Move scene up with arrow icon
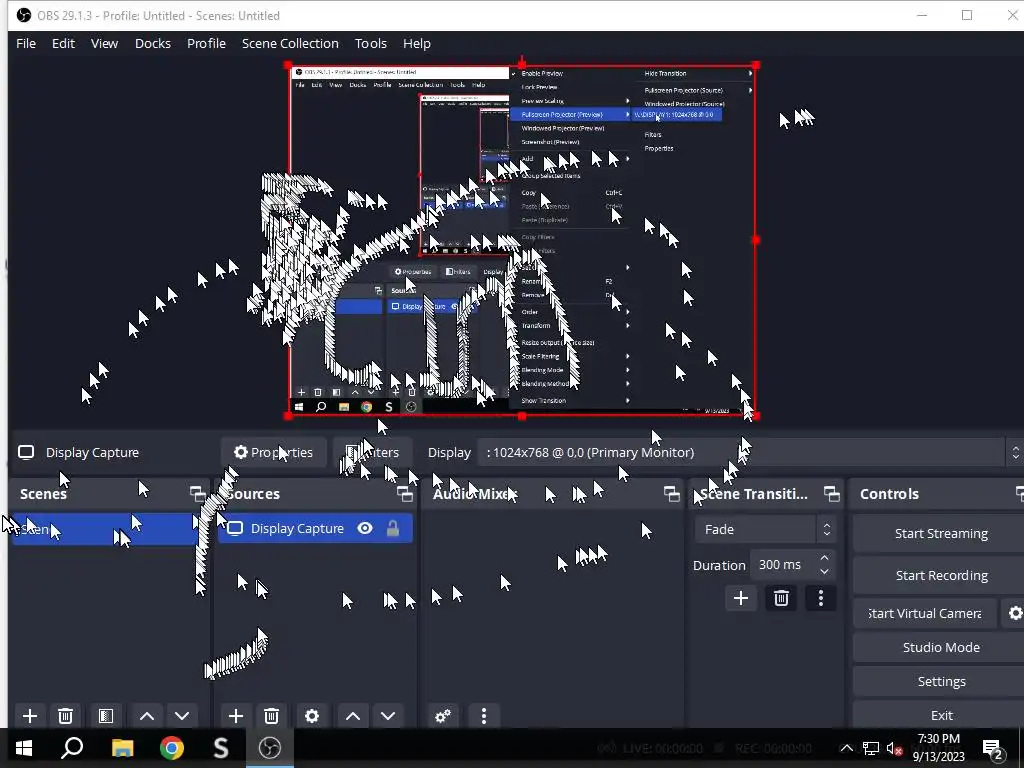The width and height of the screenshot is (1024, 768). point(147,716)
